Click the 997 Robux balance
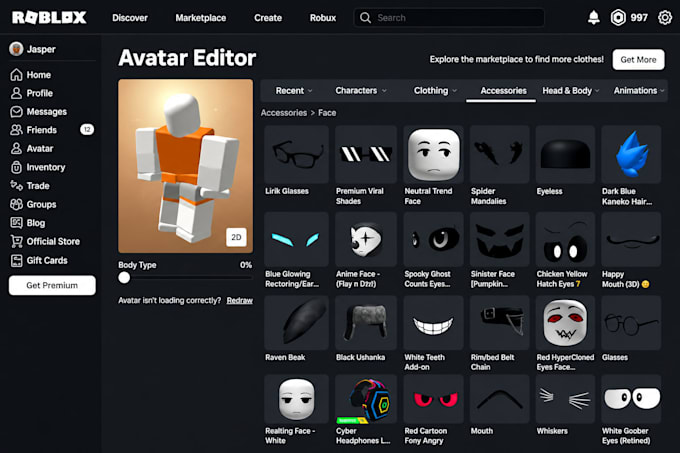Screen dimensions: 680x453 (x=639, y=18)
